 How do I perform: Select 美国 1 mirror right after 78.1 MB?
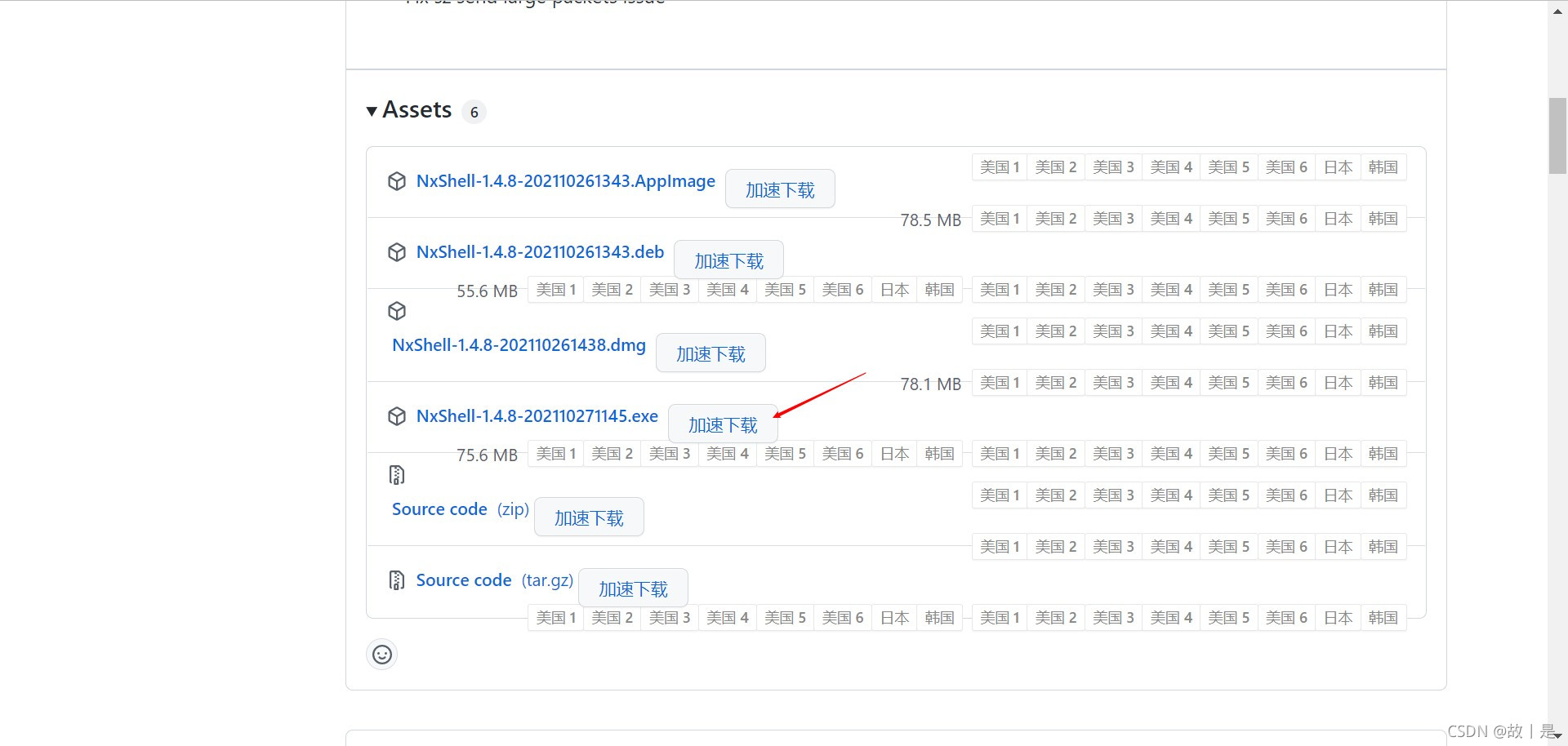pyautogui.click(x=1000, y=383)
